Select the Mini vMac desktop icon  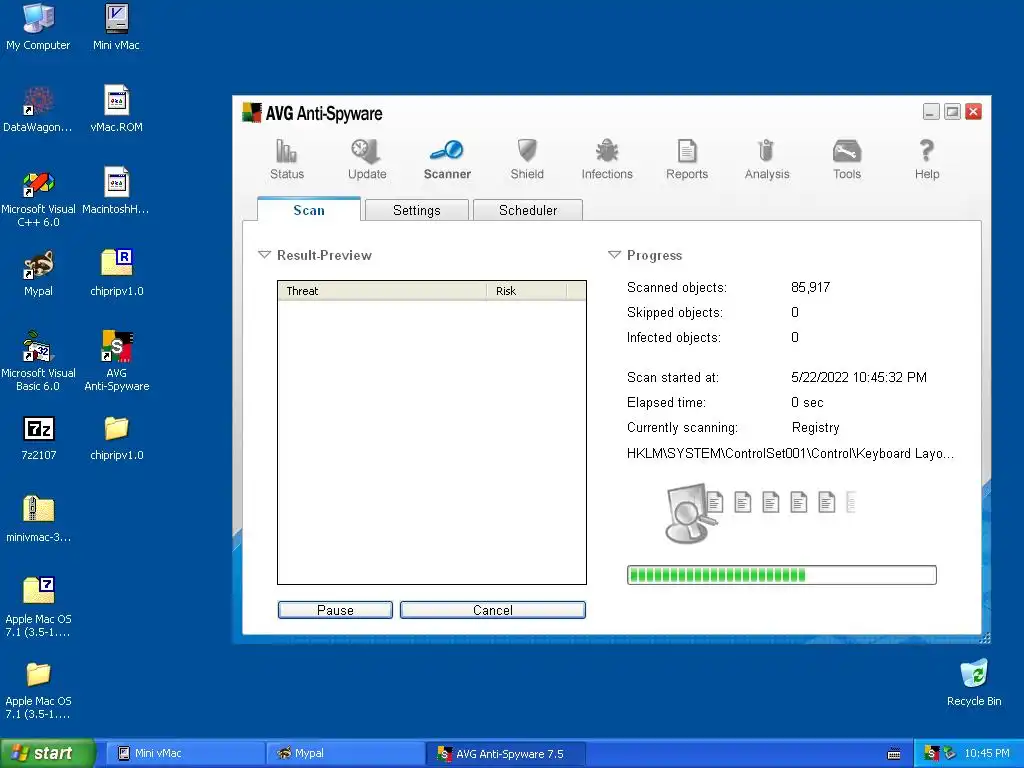tap(116, 27)
